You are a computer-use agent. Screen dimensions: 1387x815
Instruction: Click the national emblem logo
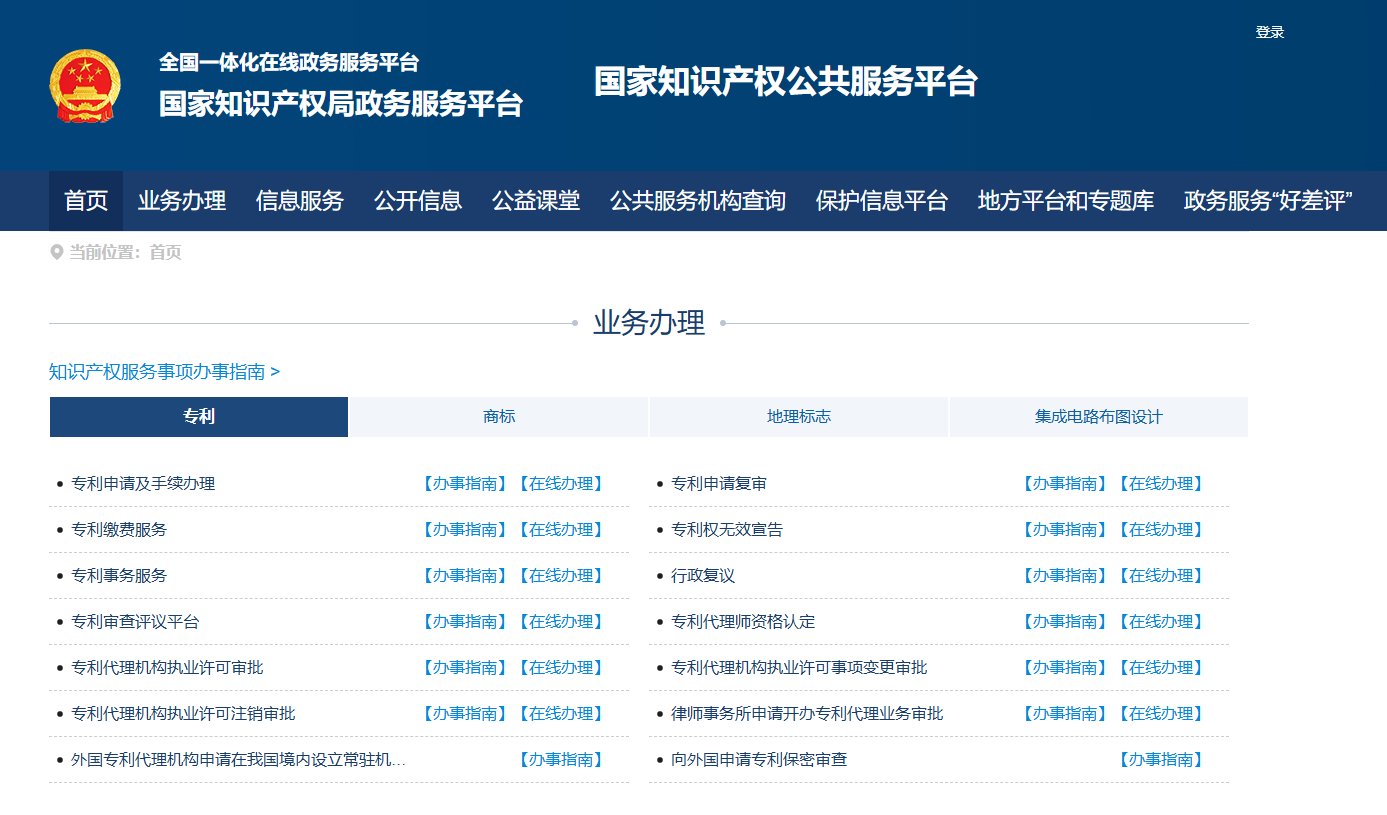click(84, 84)
